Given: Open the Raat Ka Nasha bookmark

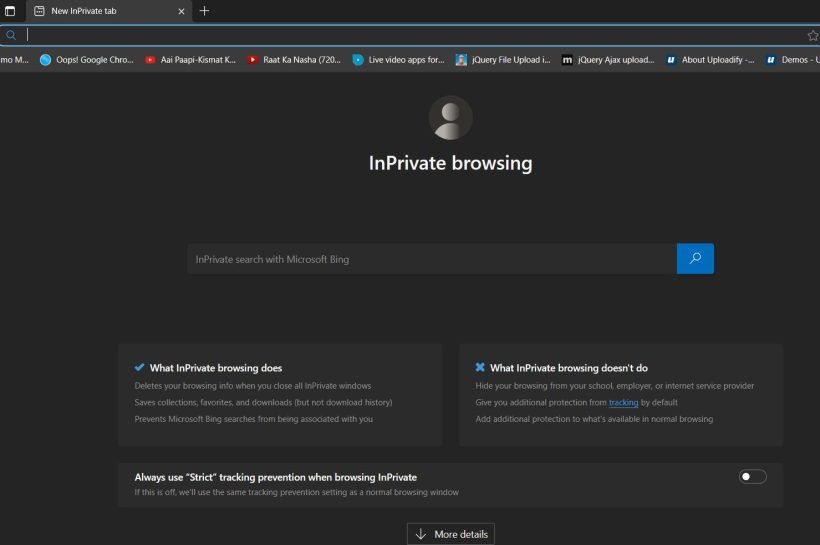Looking at the screenshot, I should click(294, 60).
